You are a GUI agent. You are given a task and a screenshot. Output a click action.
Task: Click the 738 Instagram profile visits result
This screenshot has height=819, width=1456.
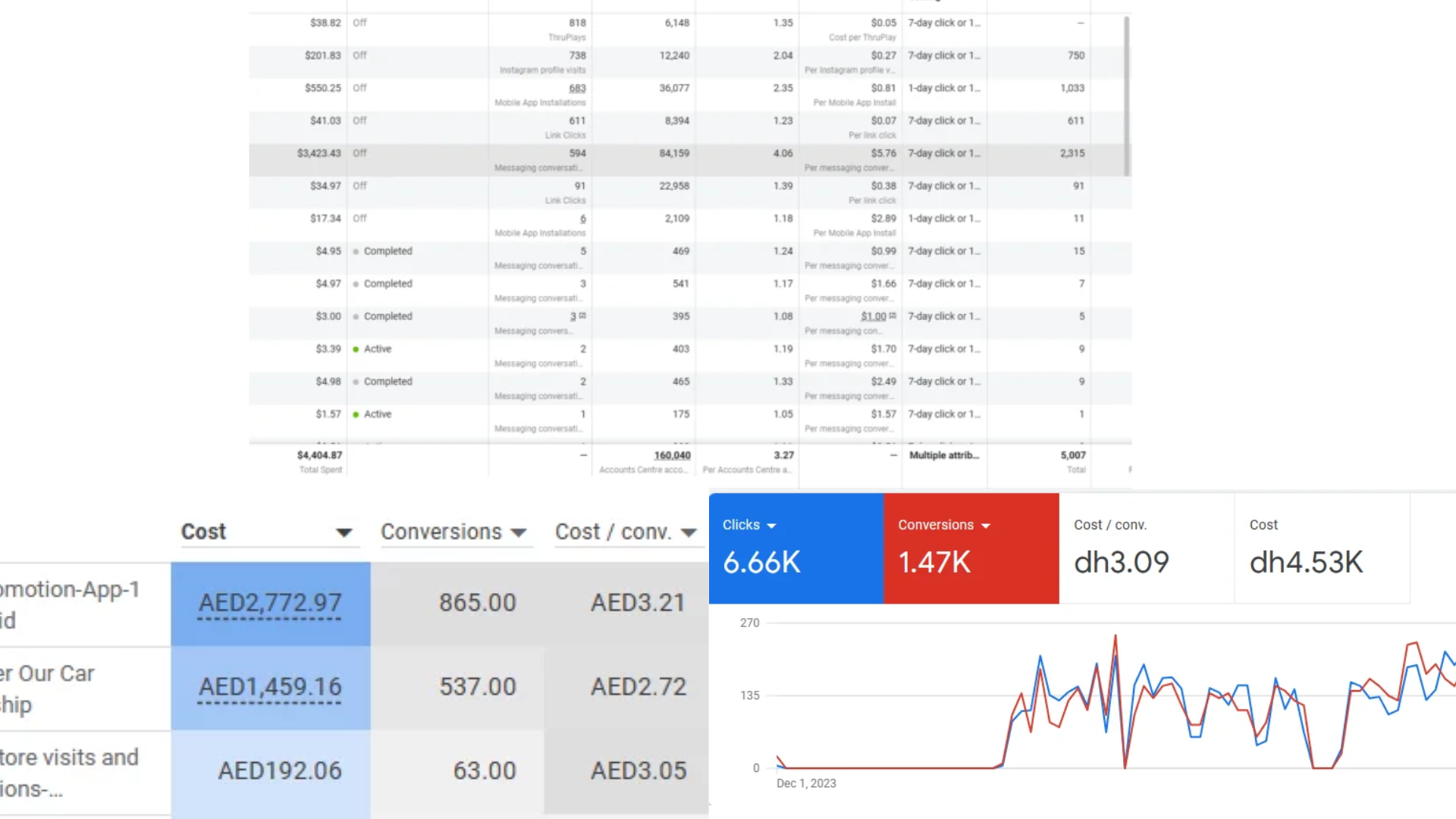[x=578, y=55]
